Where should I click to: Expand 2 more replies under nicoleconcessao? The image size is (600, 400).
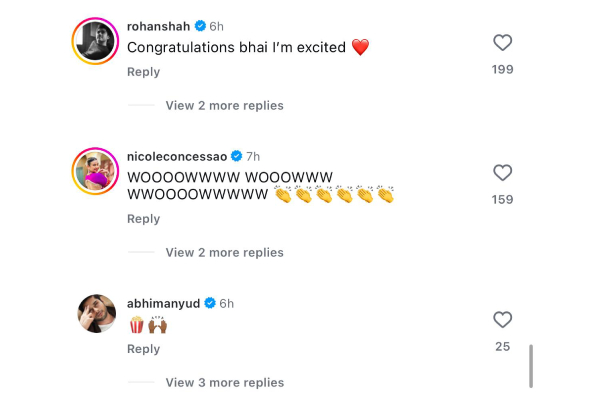(x=224, y=253)
